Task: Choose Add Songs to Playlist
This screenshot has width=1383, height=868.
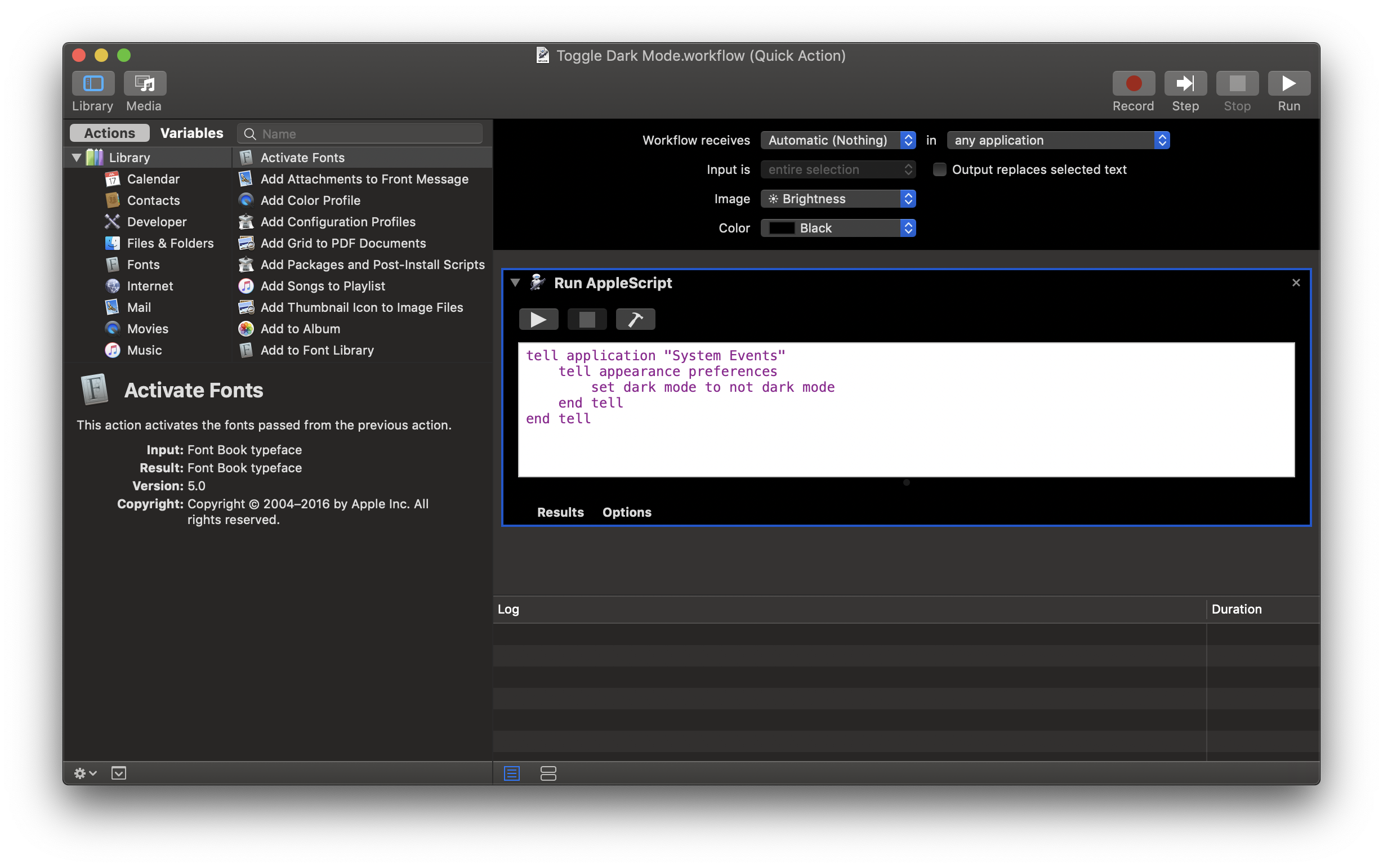Action: point(362,286)
